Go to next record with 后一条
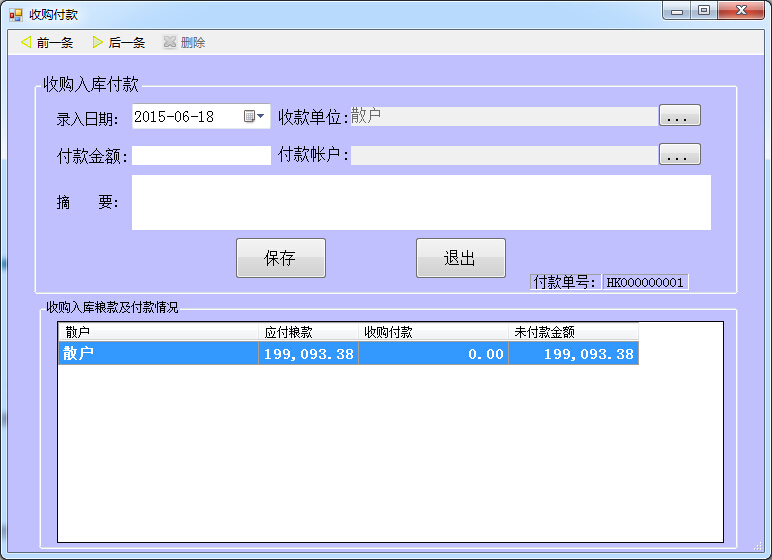Viewport: 772px width, 560px height. coord(118,43)
